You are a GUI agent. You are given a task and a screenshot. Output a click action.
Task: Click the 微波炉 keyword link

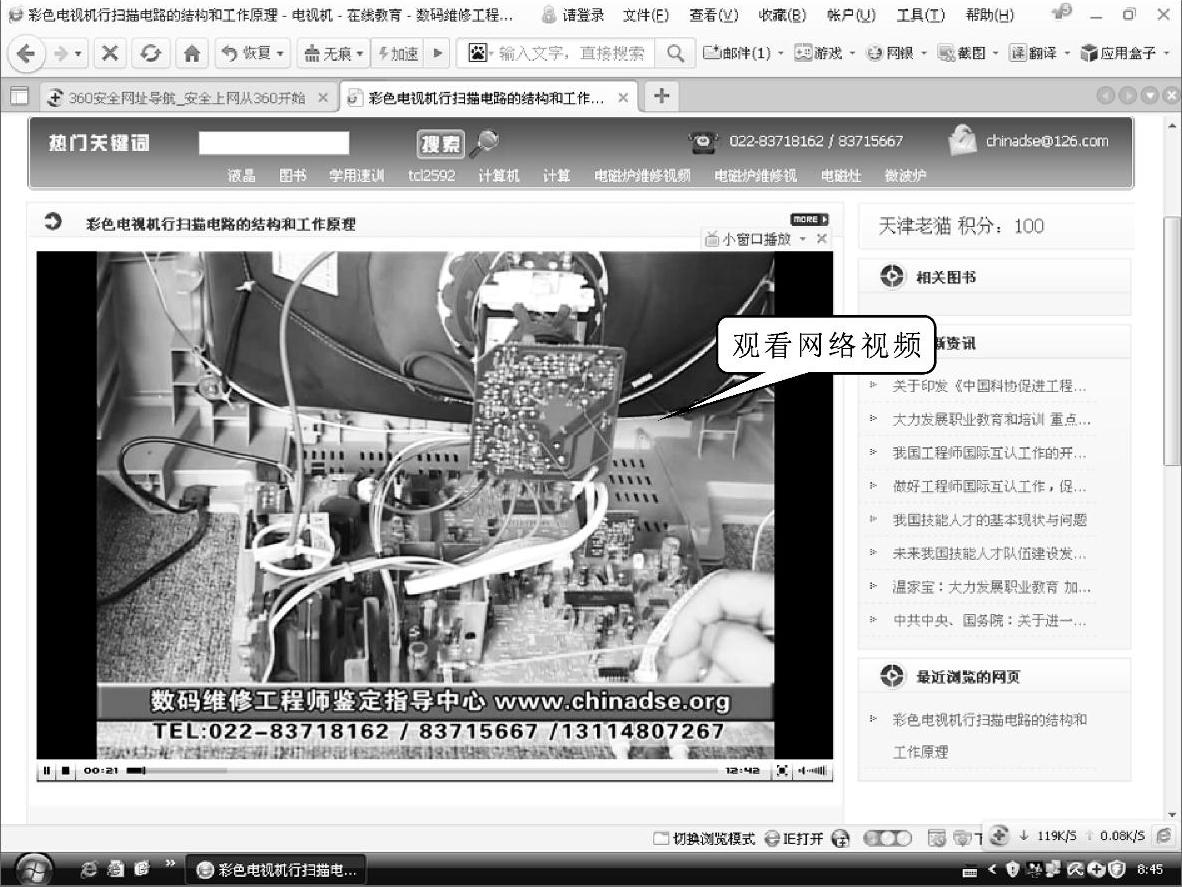pos(905,176)
